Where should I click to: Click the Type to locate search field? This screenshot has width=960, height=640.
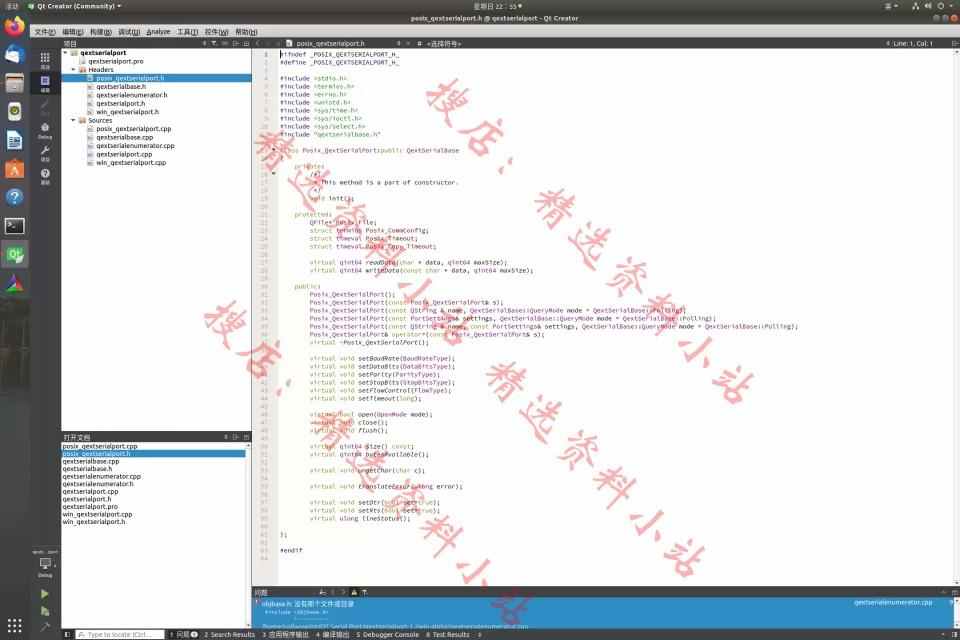pos(118,634)
